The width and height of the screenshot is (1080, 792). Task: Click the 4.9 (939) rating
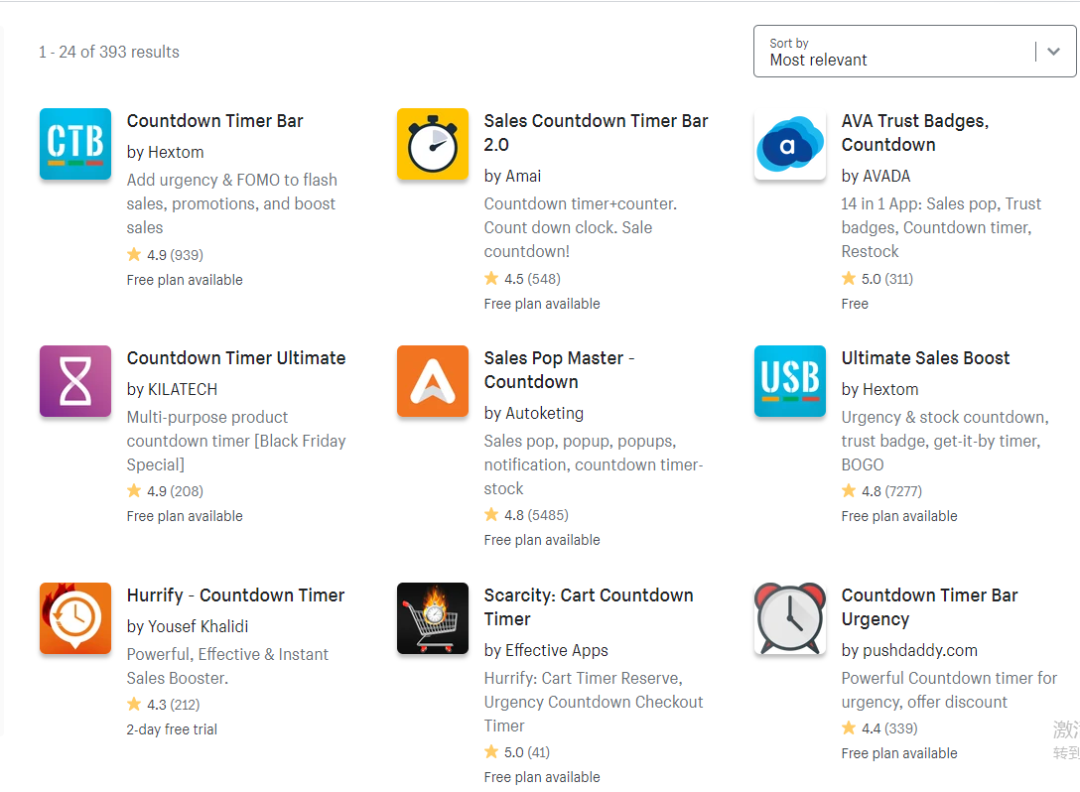(165, 255)
